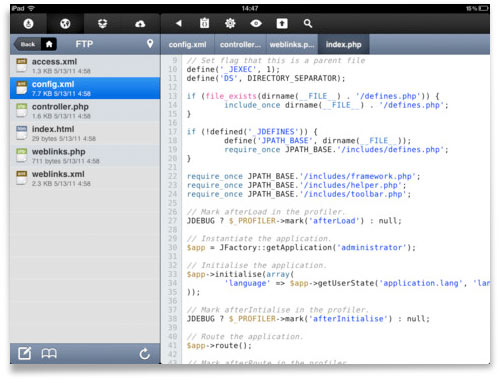Open the bookmarks book icon
499x379 pixels.
click(x=49, y=353)
